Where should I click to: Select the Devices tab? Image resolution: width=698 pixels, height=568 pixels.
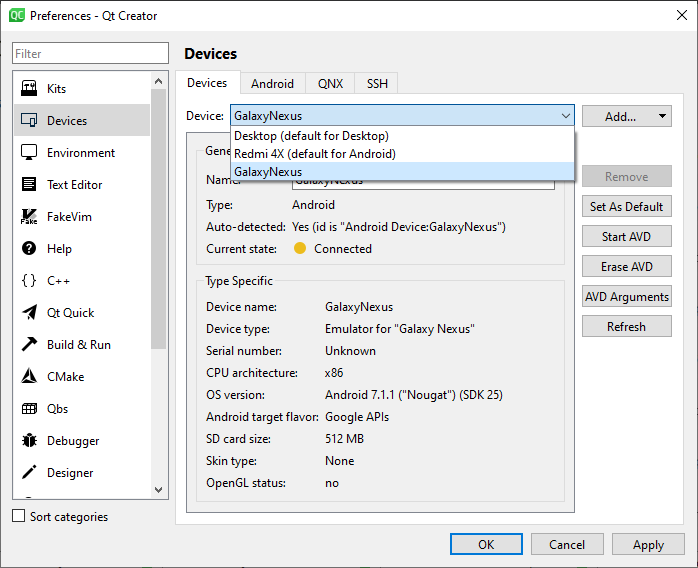coord(207,83)
